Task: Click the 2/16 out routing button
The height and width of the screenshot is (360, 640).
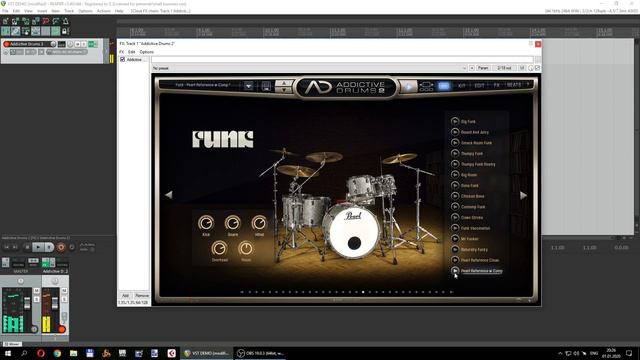Action: pyautogui.click(x=504, y=68)
